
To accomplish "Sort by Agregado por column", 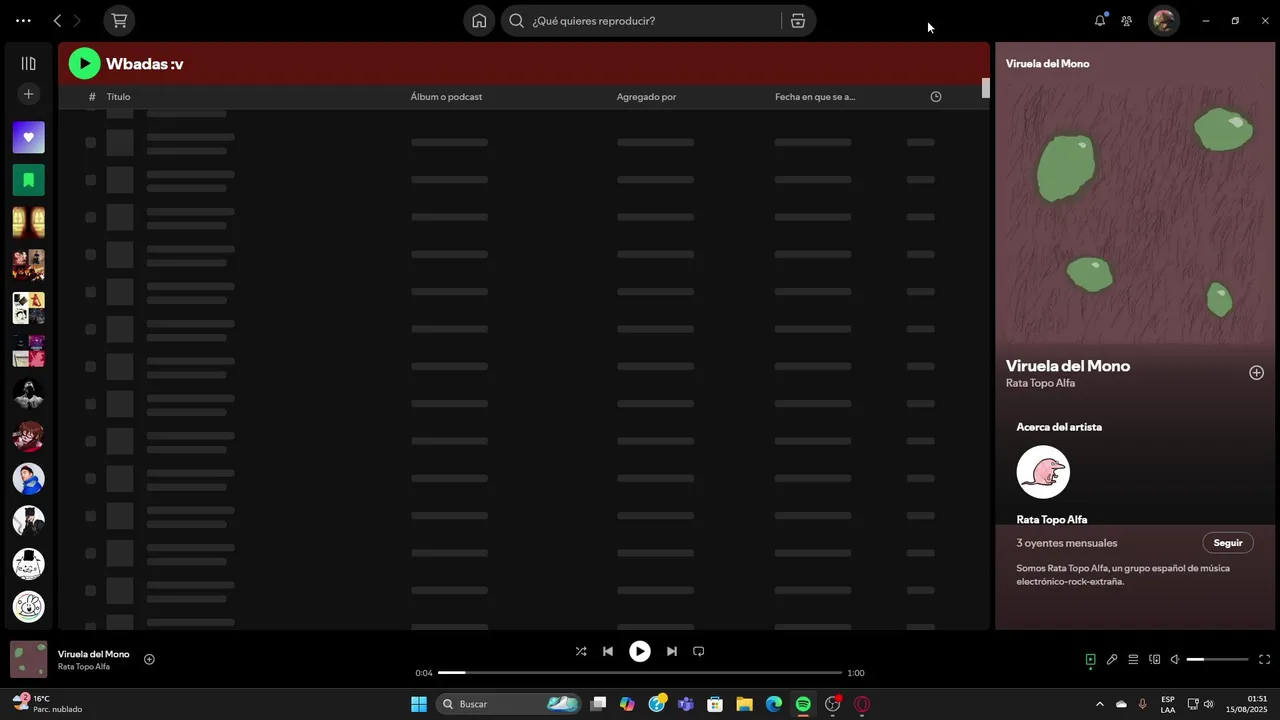I will pyautogui.click(x=646, y=97).
